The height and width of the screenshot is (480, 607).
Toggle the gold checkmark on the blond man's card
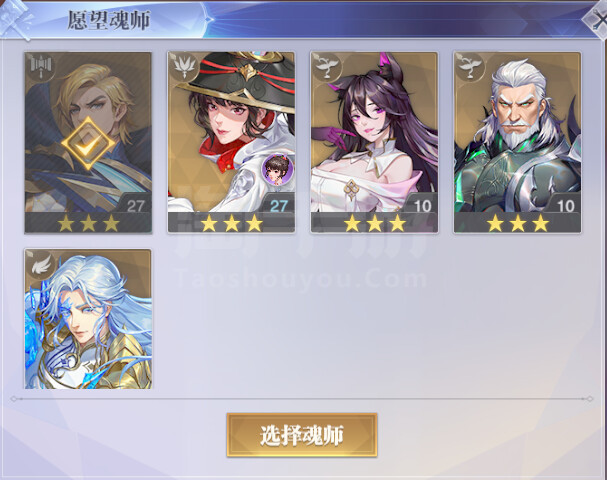[88, 144]
